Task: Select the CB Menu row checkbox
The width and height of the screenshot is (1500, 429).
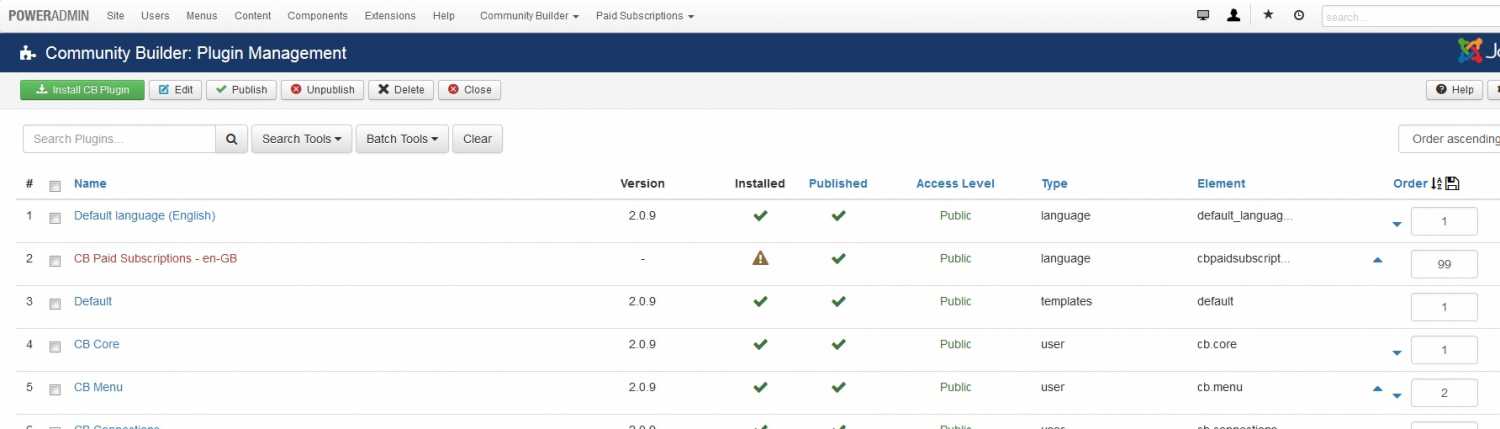Action: (55, 389)
